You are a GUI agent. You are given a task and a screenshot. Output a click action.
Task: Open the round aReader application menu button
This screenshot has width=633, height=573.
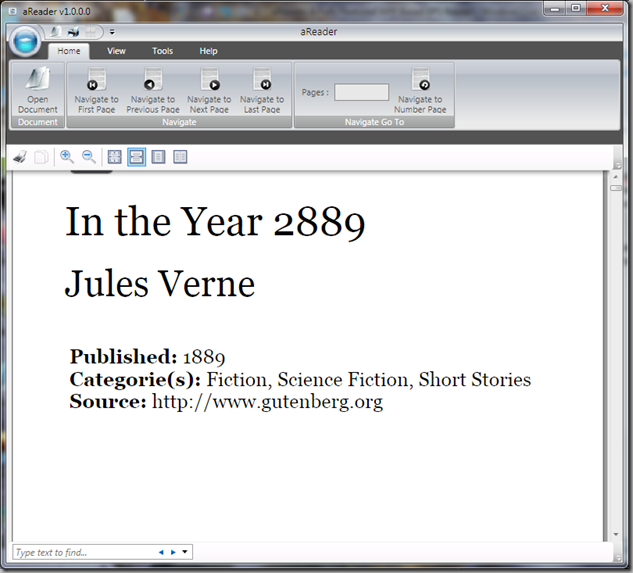(25, 41)
